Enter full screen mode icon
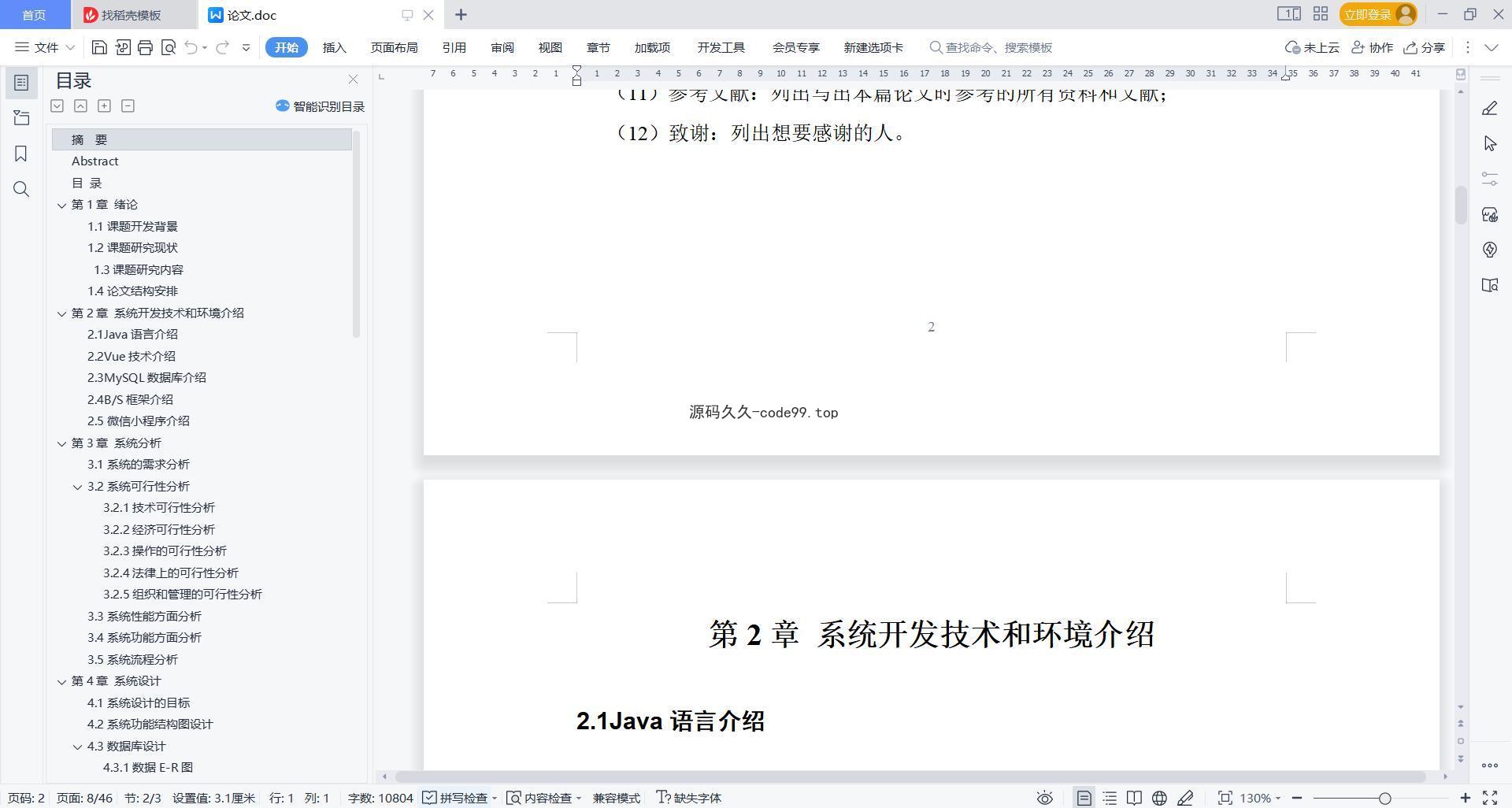The image size is (1512, 808). (x=1490, y=798)
